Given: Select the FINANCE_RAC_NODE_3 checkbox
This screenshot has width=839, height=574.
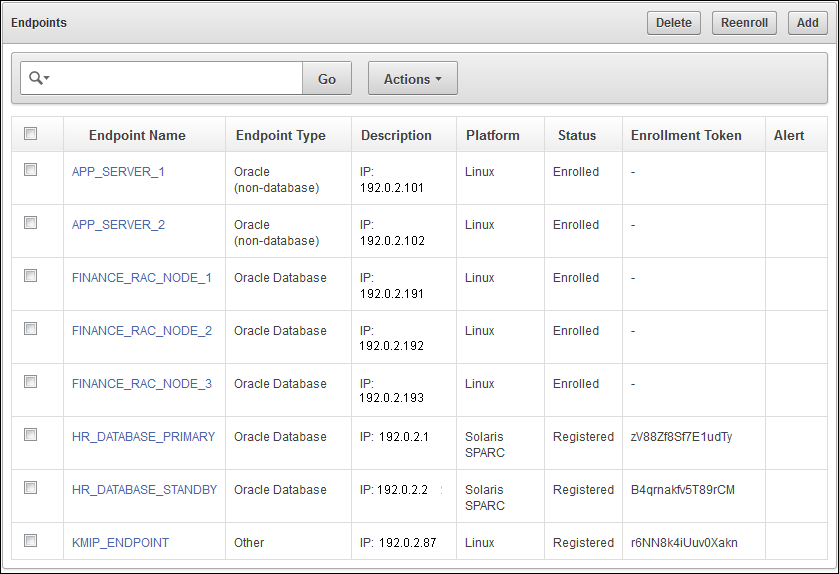Looking at the screenshot, I should pyautogui.click(x=30, y=381).
